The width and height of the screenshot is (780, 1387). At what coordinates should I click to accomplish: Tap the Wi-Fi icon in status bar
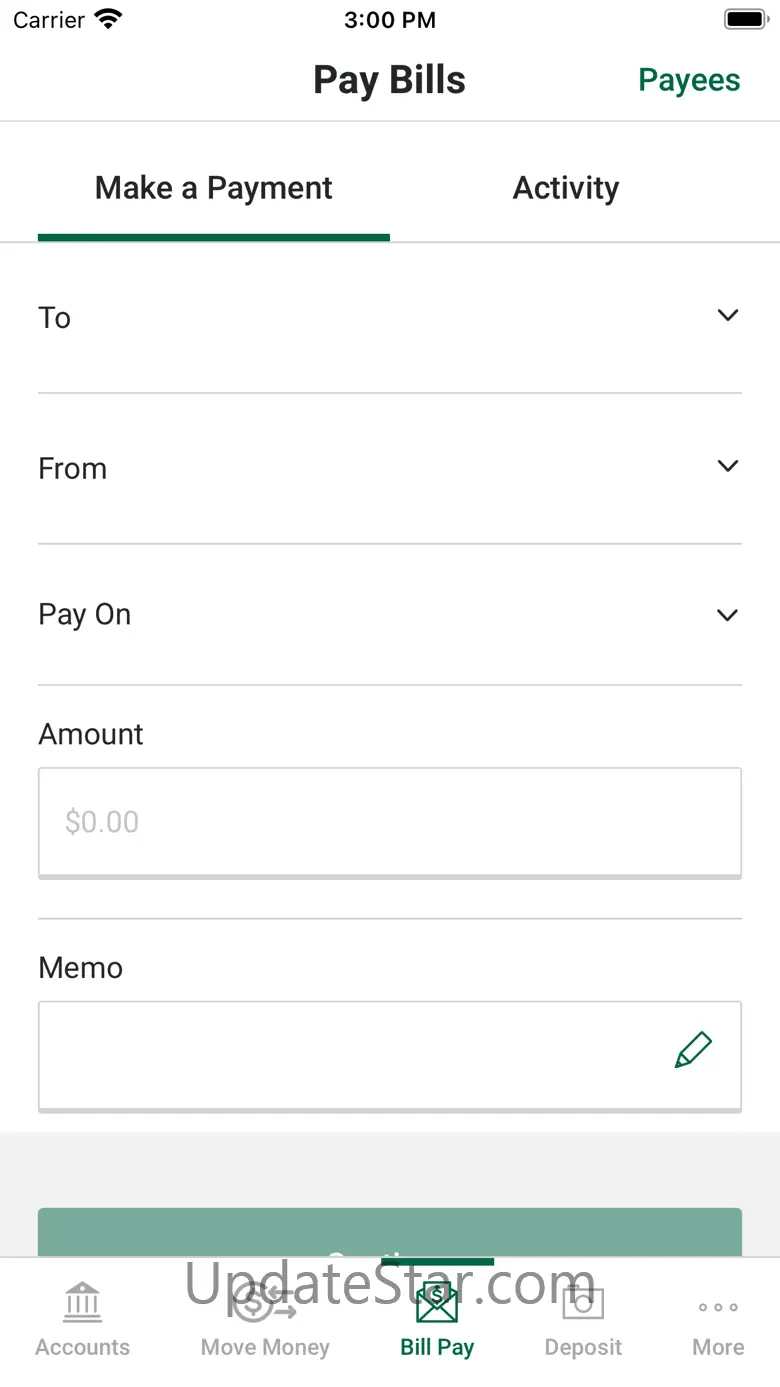click(107, 19)
